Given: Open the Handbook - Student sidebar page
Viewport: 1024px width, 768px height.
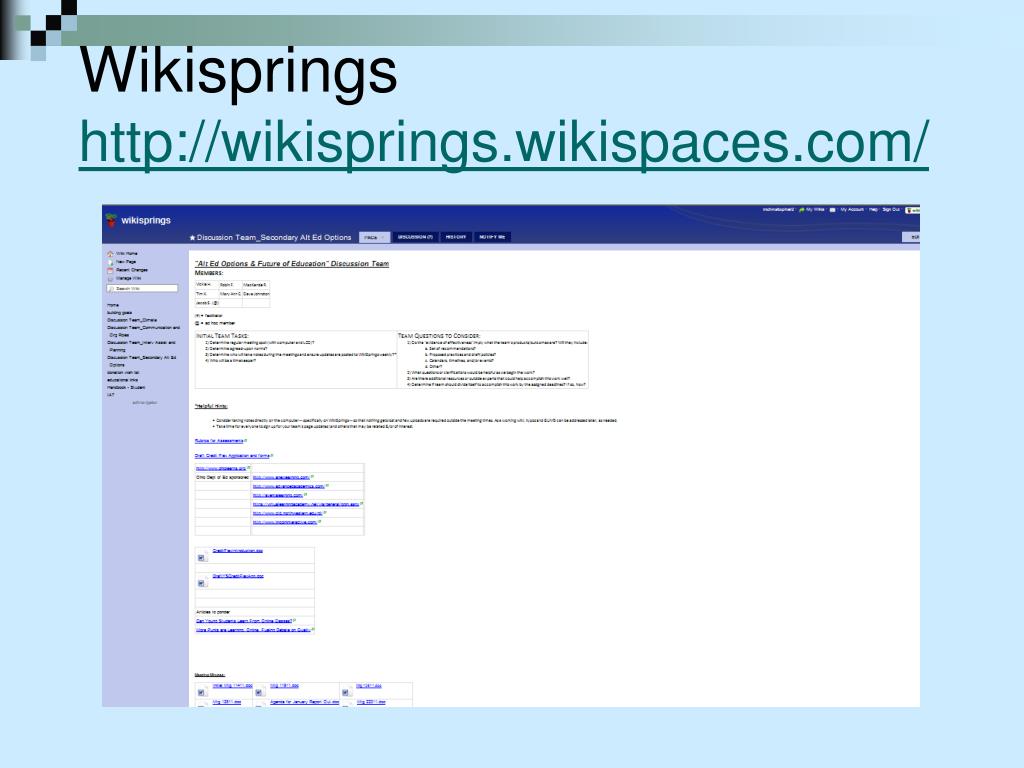Looking at the screenshot, I should pyautogui.click(x=126, y=387).
